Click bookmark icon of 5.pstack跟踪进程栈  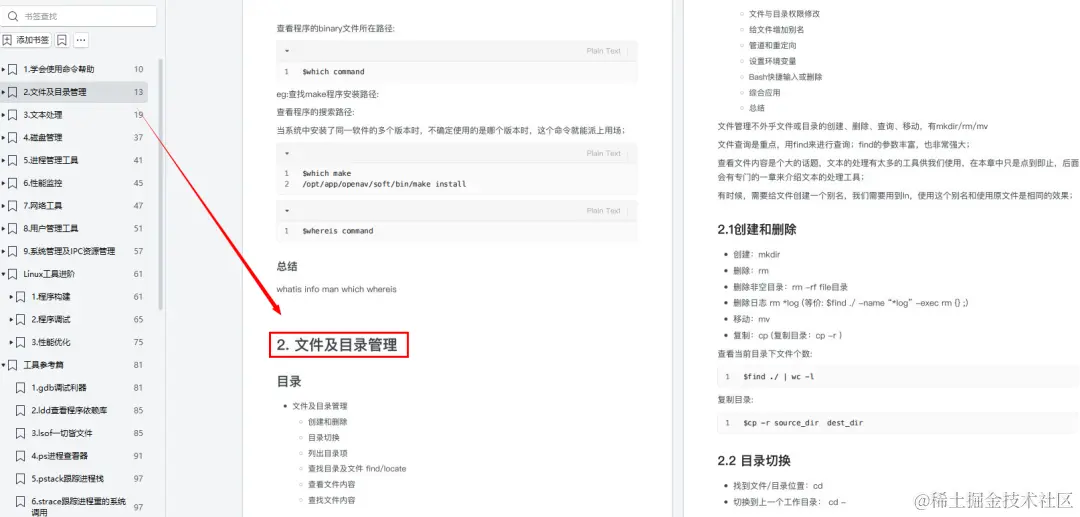point(21,478)
